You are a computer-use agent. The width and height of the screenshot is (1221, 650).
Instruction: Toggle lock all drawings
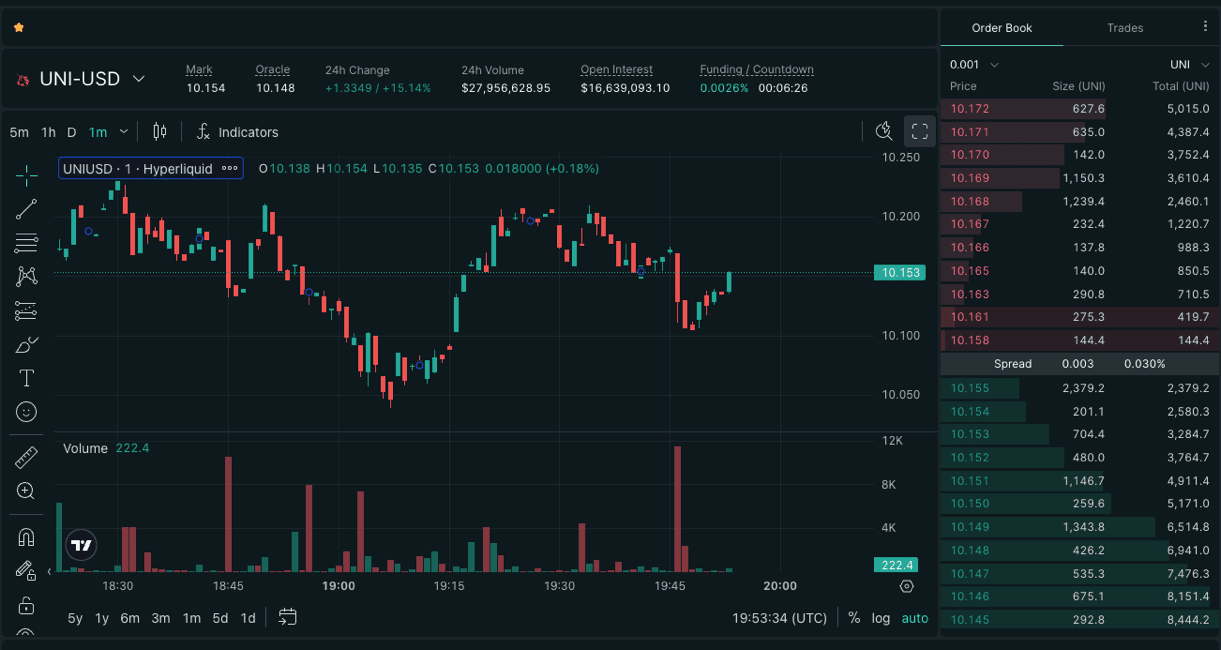(27, 605)
